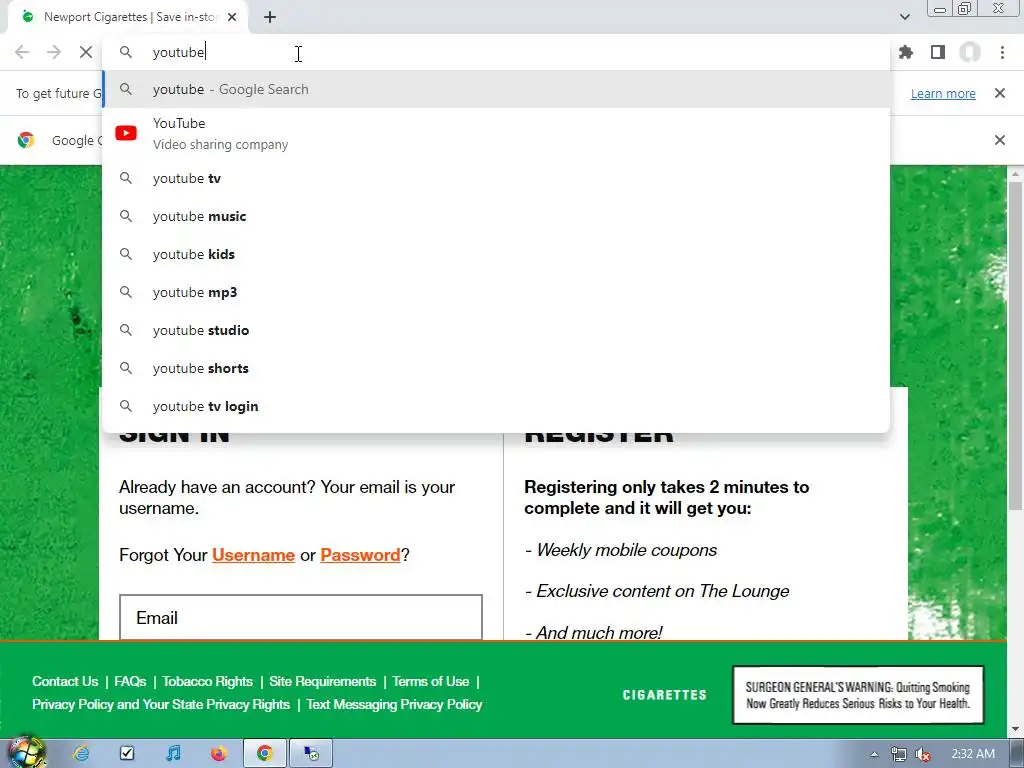Choose the YouTube Video sharing company suggestion
The width and height of the screenshot is (1024, 768).
pyautogui.click(x=496, y=133)
